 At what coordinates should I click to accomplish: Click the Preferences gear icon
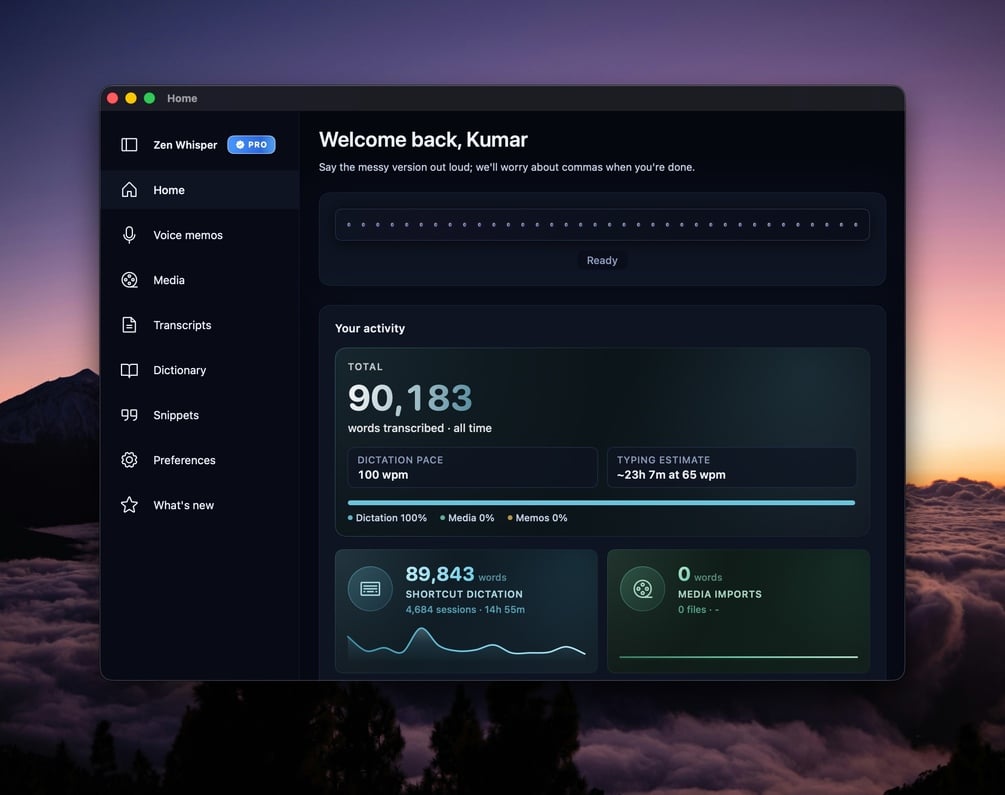129,460
